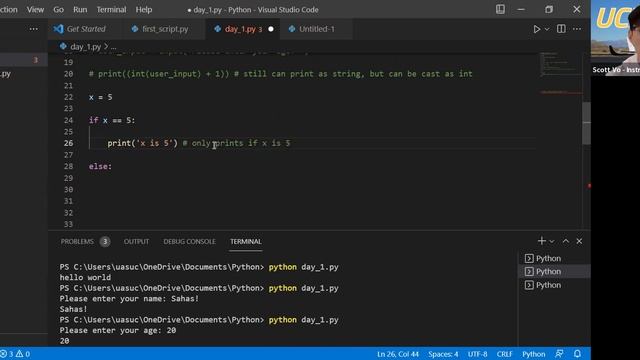Open the Run menu
The height and width of the screenshot is (360, 640).
pos(80,9)
